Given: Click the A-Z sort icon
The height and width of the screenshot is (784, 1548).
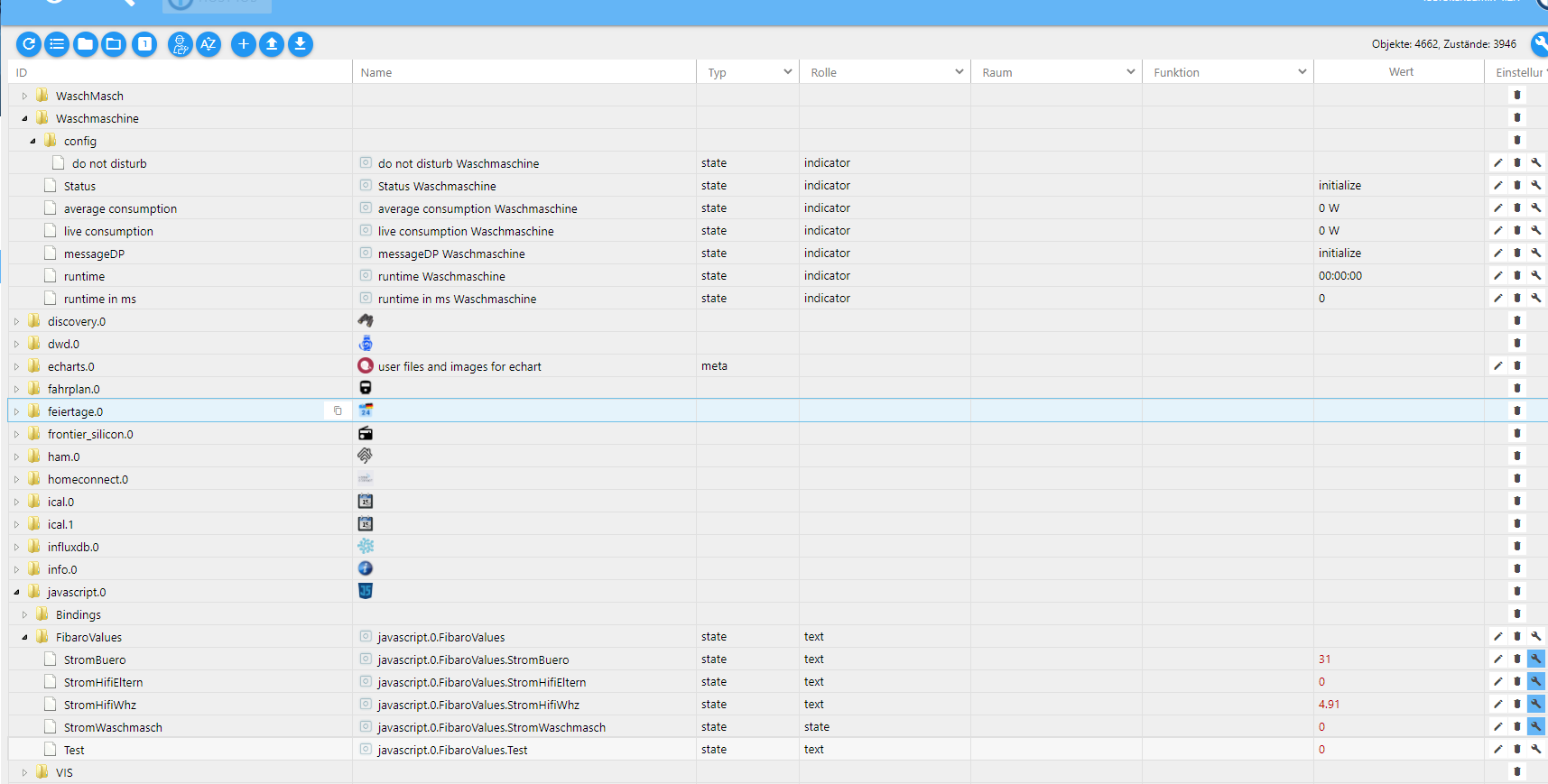Looking at the screenshot, I should tap(209, 44).
